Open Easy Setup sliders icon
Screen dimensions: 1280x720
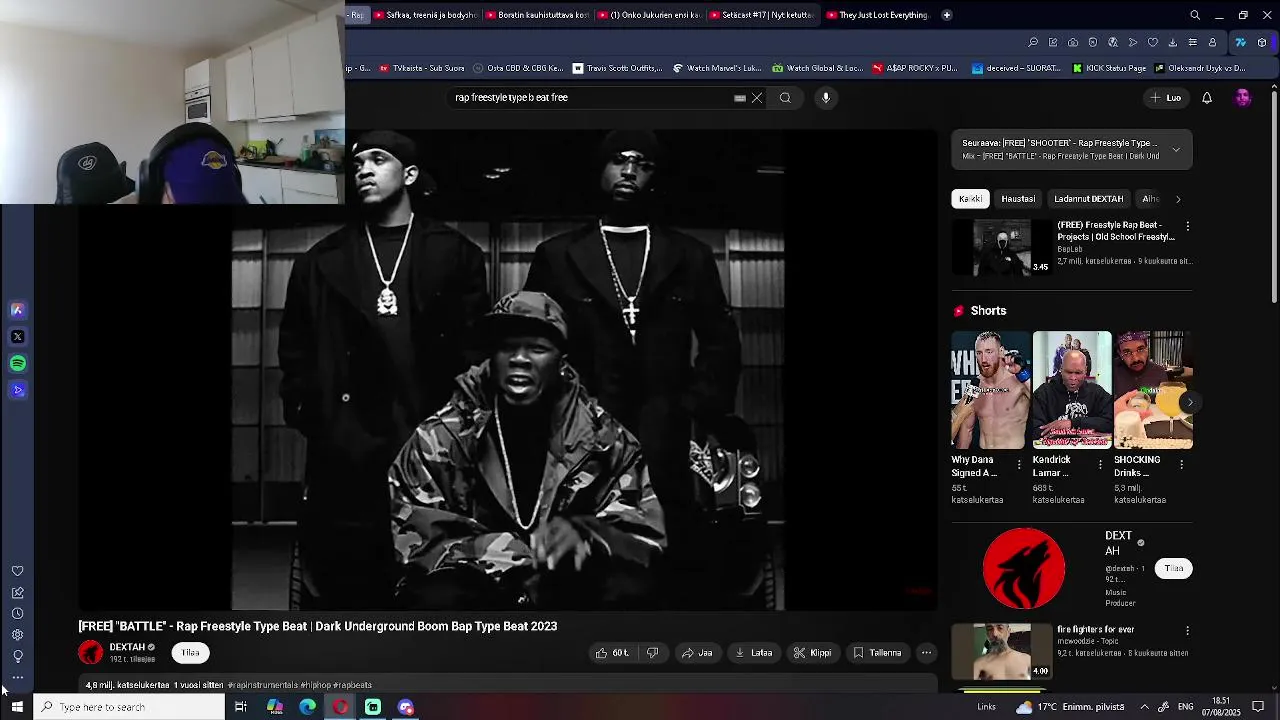point(1192,43)
